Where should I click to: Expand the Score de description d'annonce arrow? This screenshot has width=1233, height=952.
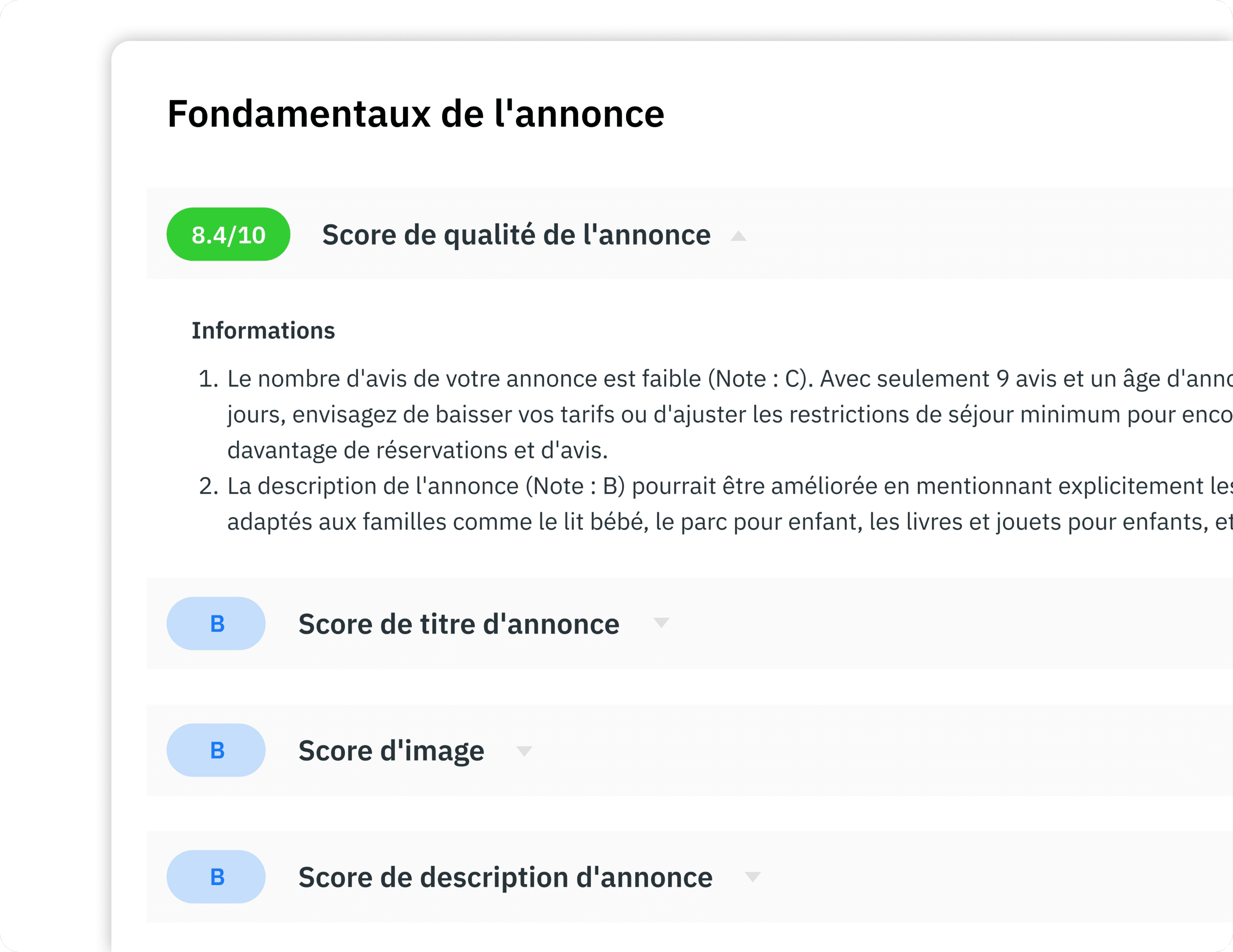click(x=752, y=877)
